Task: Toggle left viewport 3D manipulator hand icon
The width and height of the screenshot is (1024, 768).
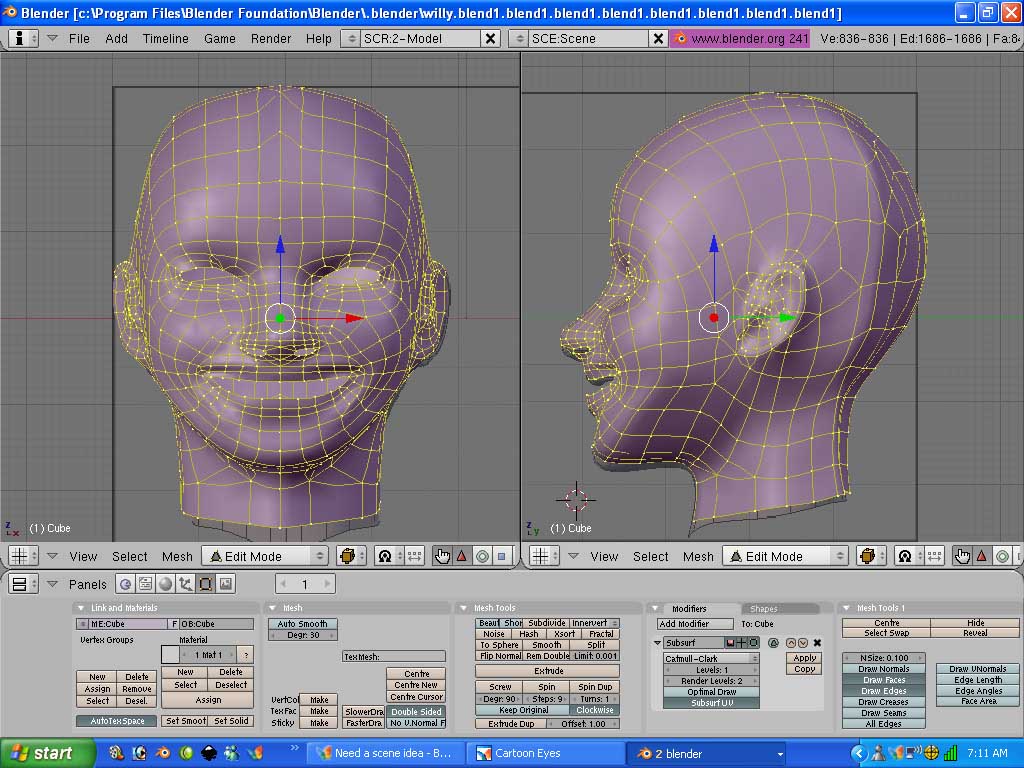Action: (x=442, y=556)
